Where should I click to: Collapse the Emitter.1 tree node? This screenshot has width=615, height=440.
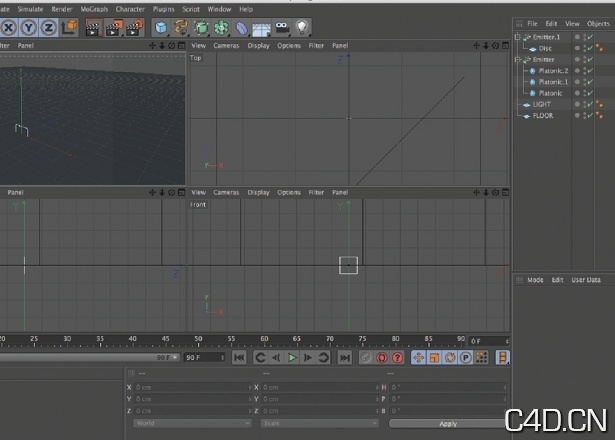pos(517,37)
